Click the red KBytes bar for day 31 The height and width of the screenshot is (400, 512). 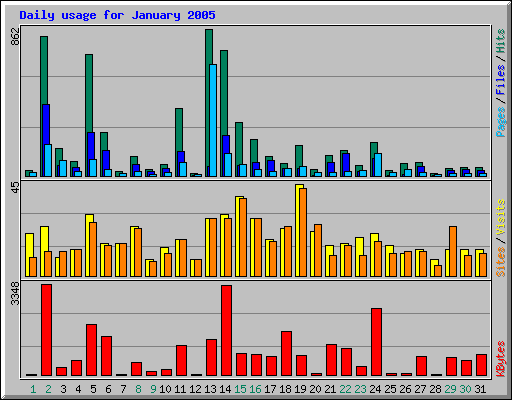point(481,365)
